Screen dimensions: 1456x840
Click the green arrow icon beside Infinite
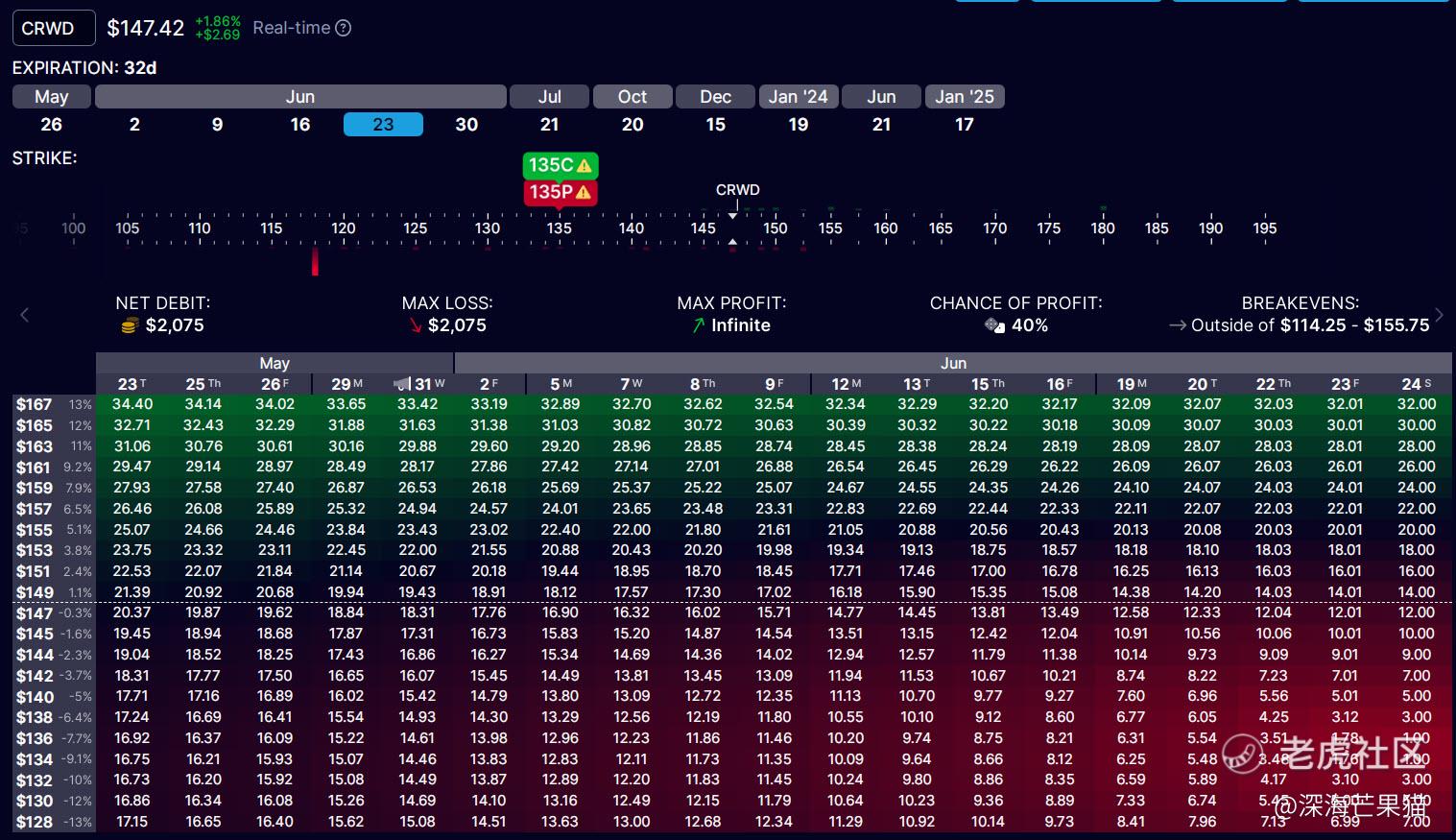698,326
